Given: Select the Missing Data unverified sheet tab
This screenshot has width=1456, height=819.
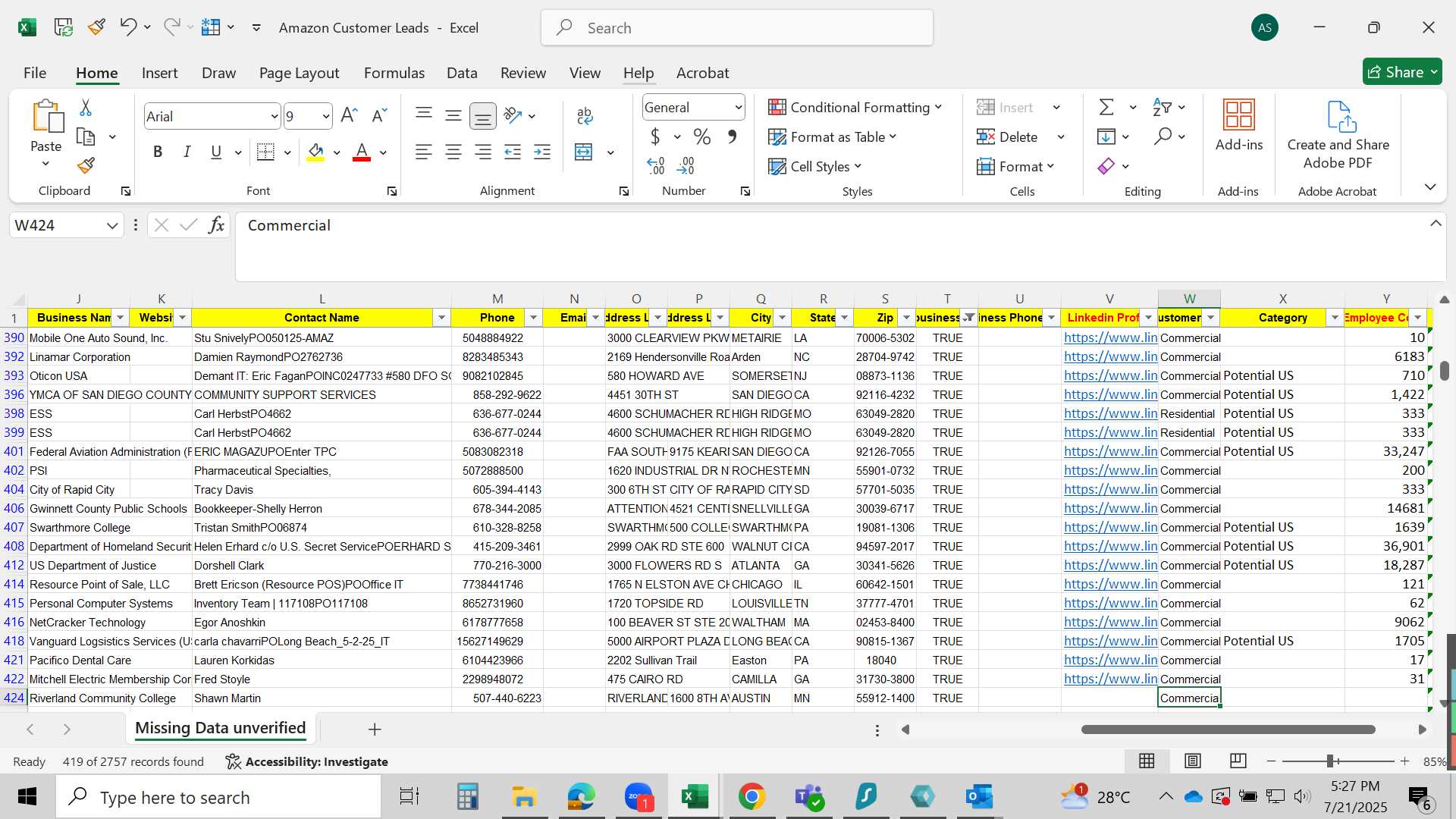Looking at the screenshot, I should point(221,728).
